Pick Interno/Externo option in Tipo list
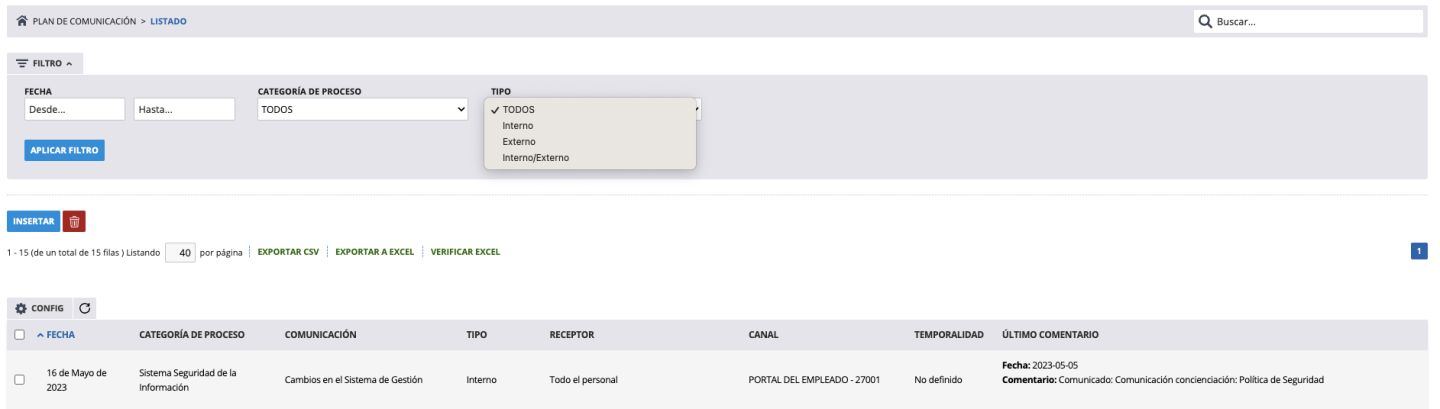 536,158
